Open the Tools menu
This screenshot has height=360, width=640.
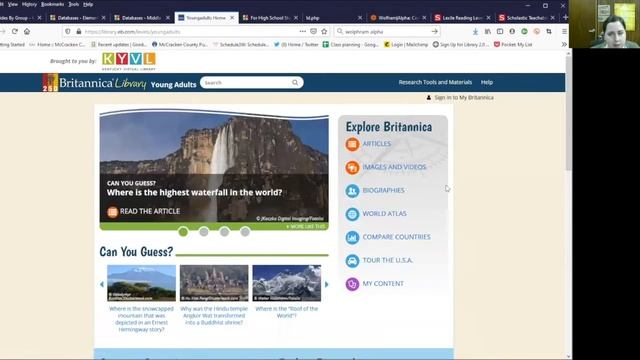click(x=73, y=4)
